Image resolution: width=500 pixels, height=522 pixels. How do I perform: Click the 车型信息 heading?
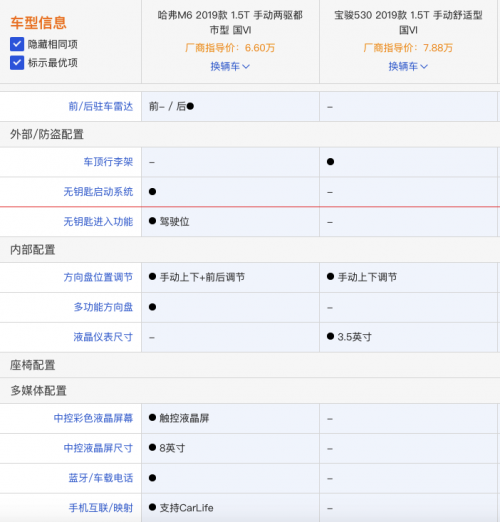(38, 23)
